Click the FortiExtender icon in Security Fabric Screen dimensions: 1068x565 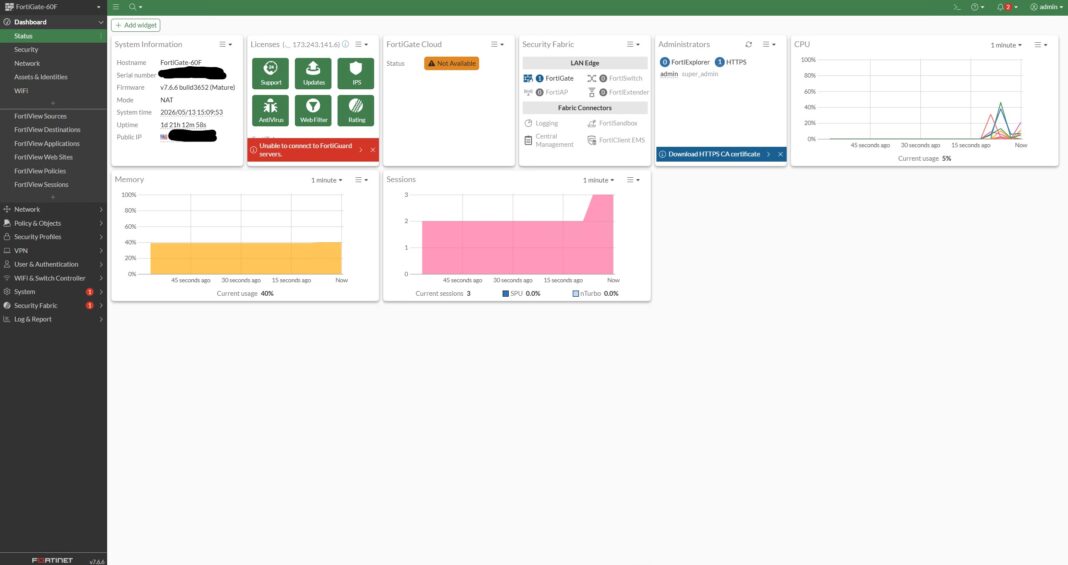[591, 92]
